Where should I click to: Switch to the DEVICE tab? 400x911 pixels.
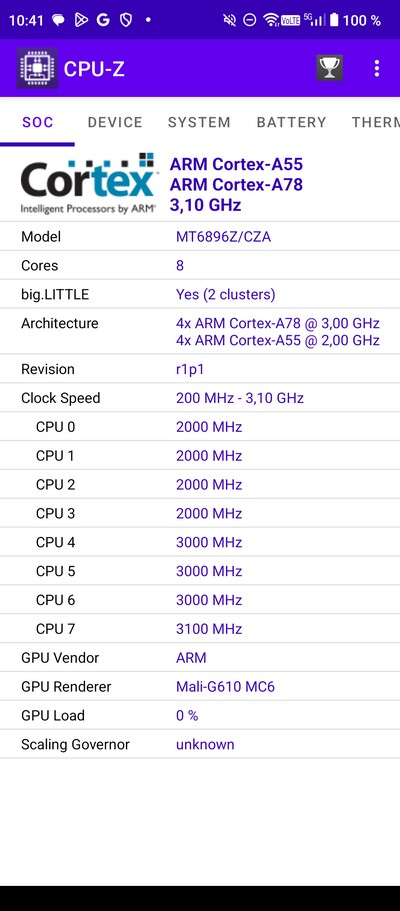[x=115, y=122]
